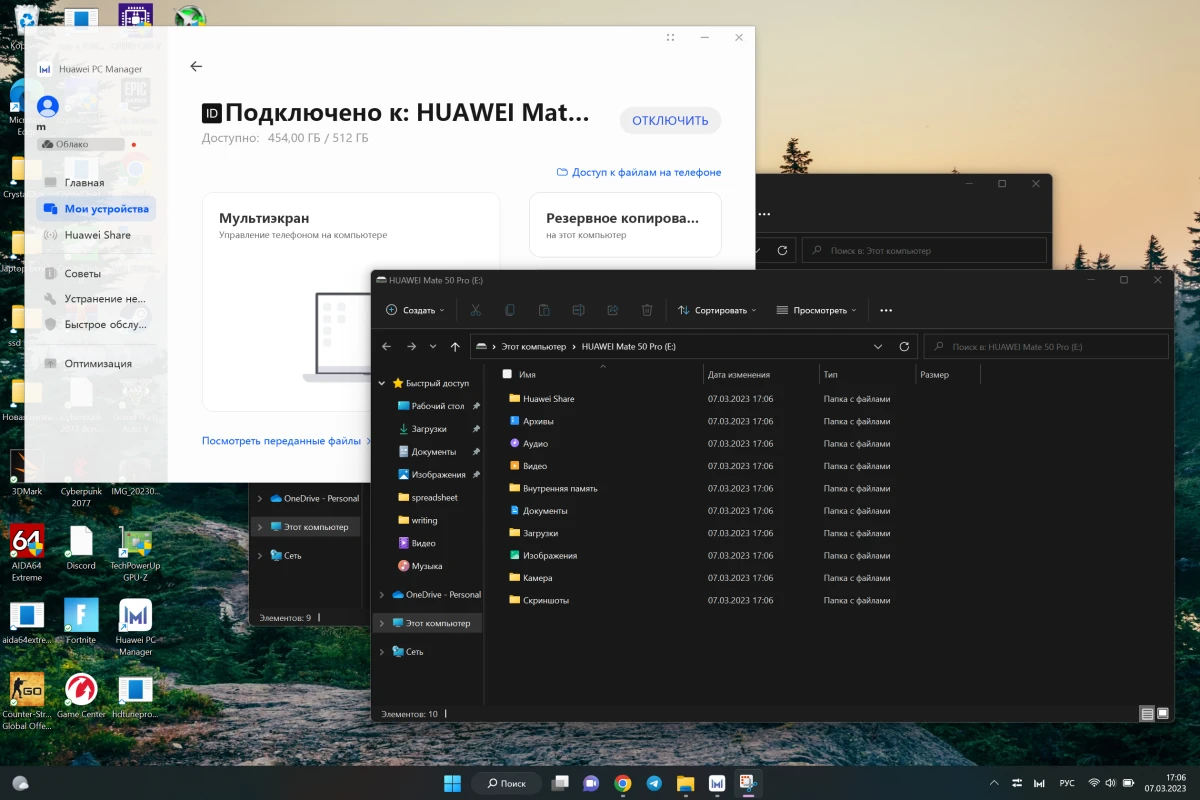Click the Share icon in Explorer toolbar
1200x800 pixels.
point(613,310)
